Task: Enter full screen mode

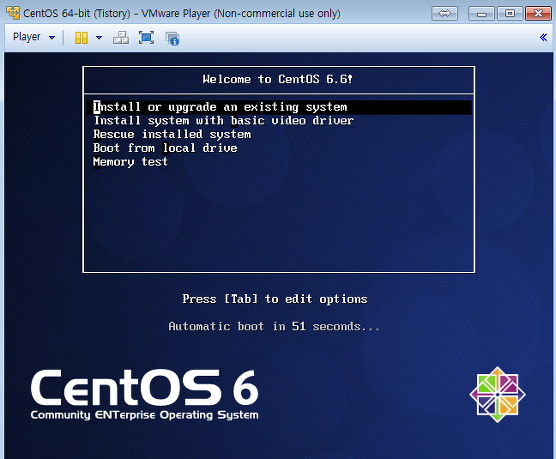Action: [146, 38]
